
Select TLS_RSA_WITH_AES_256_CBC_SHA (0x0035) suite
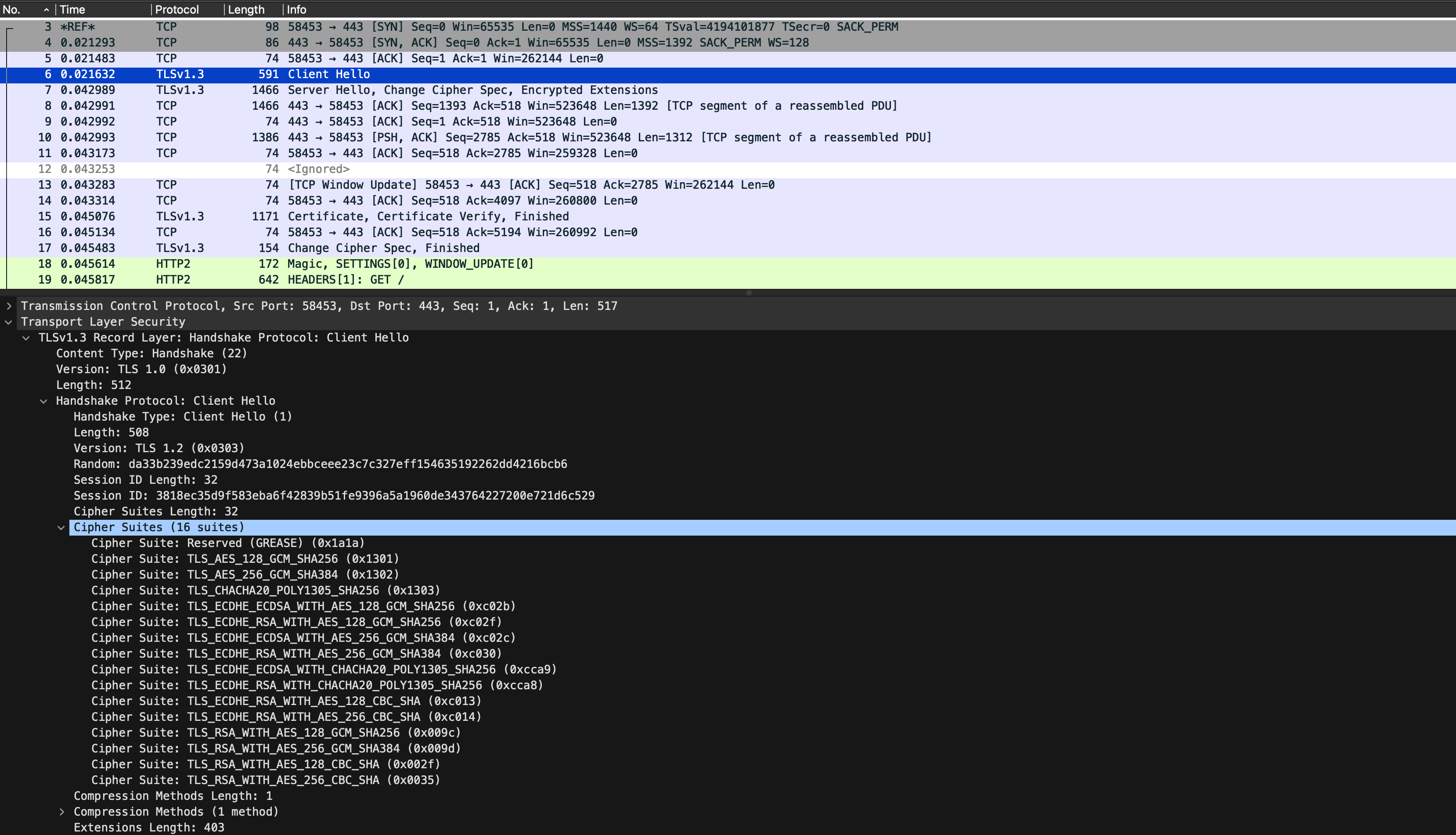(266, 781)
